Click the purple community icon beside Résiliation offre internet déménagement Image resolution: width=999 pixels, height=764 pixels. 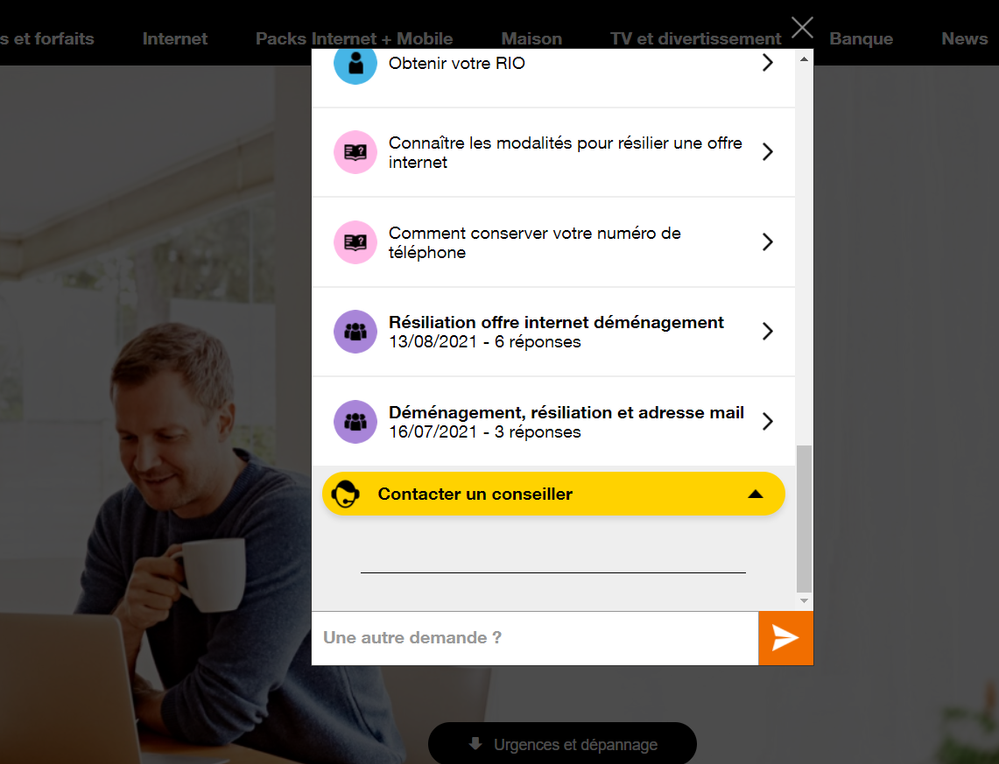pyautogui.click(x=356, y=331)
